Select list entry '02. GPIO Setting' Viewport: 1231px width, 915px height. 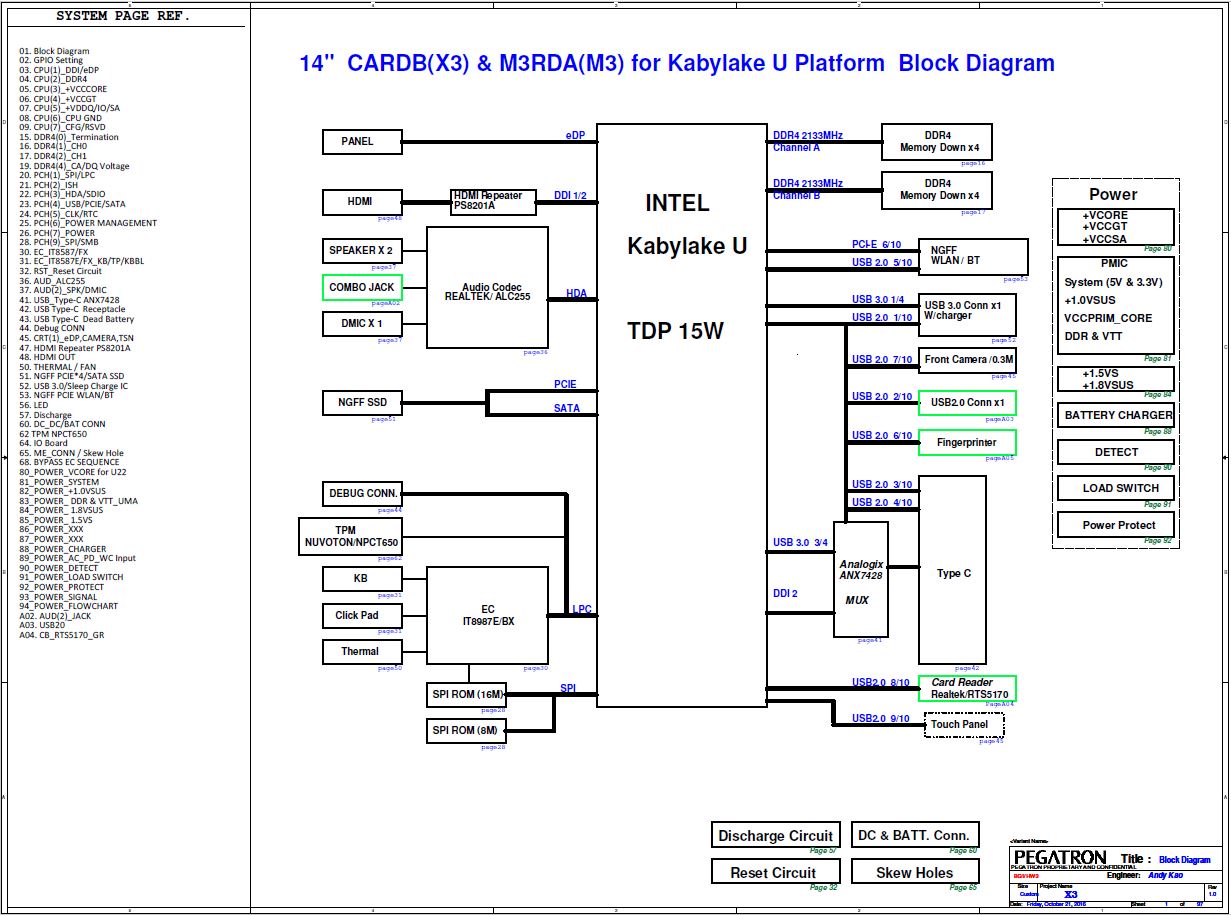pos(51,60)
